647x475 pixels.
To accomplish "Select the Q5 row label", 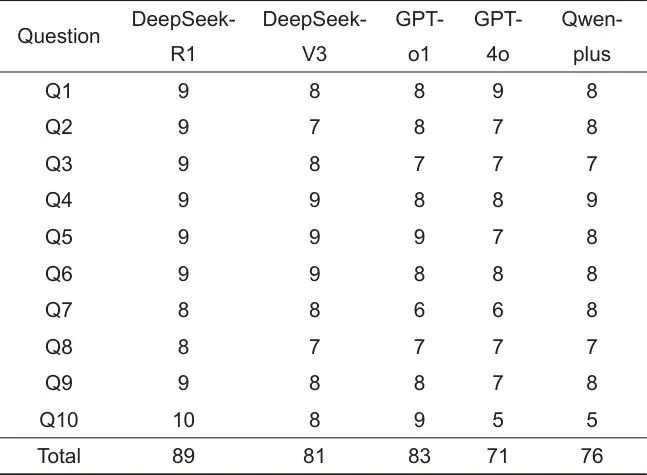I will (60, 238).
